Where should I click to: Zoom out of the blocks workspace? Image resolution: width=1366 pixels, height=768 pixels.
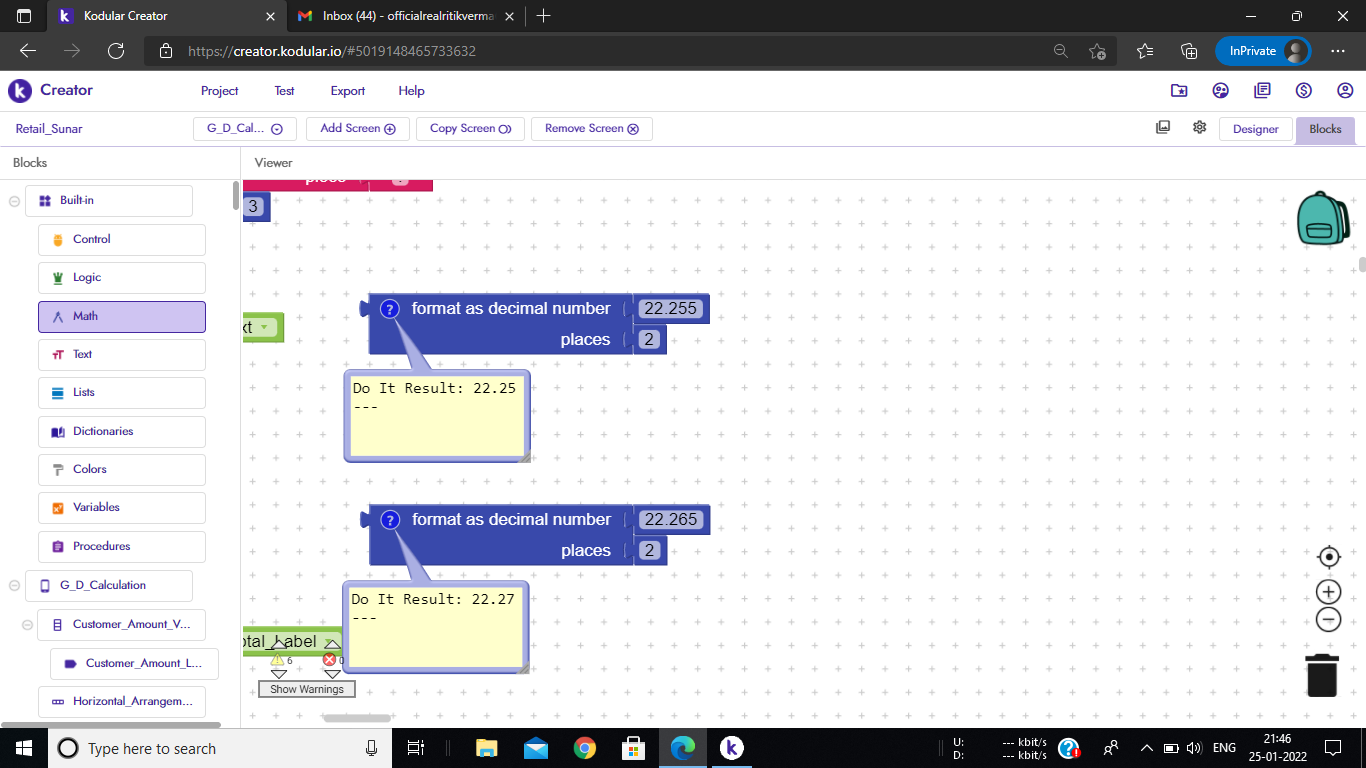(1329, 620)
